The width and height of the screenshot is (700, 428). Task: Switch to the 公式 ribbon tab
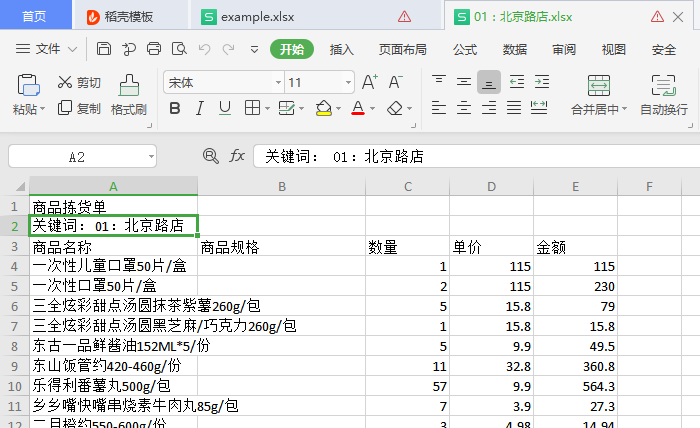click(465, 50)
